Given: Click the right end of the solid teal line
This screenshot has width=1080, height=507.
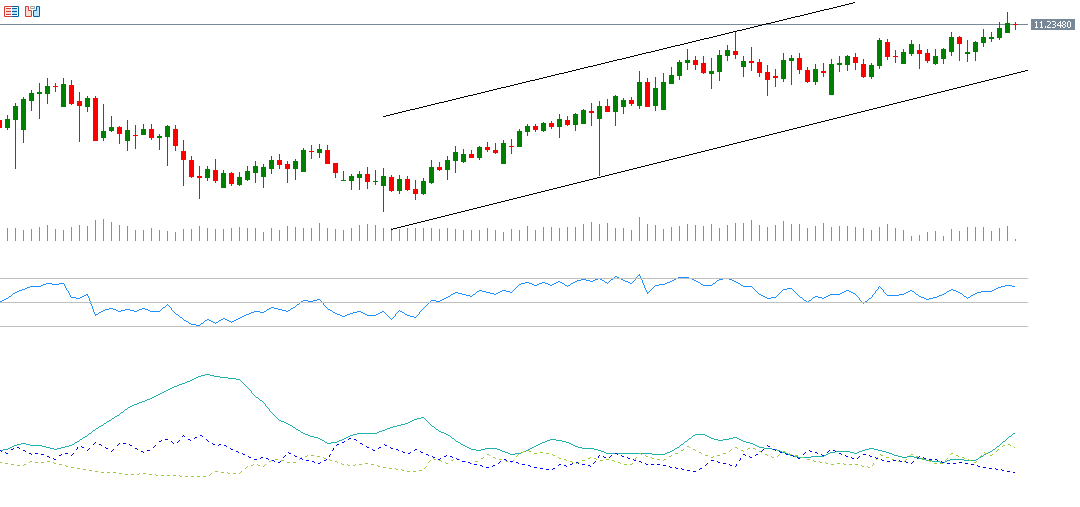Looking at the screenshot, I should point(1014,434).
